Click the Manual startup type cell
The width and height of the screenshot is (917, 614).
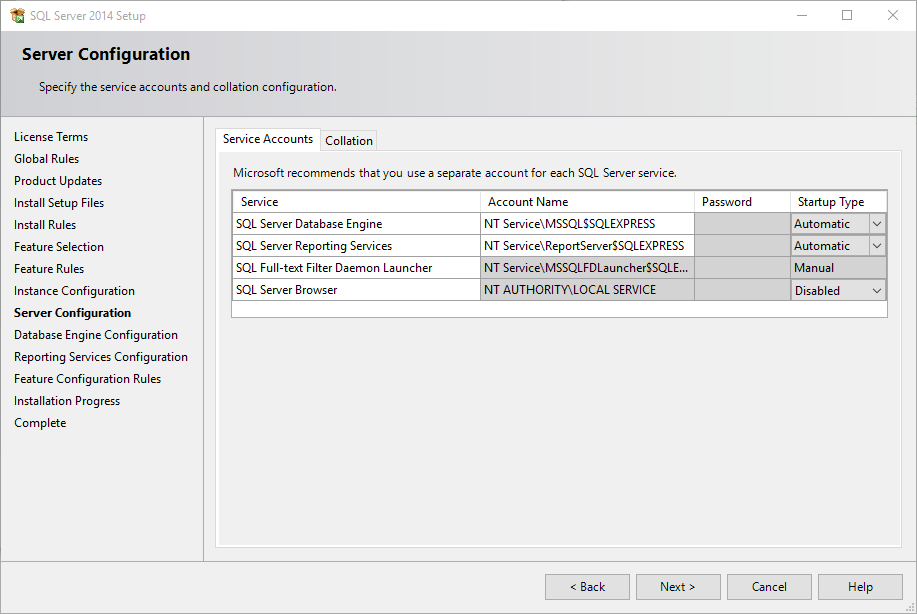pos(839,268)
